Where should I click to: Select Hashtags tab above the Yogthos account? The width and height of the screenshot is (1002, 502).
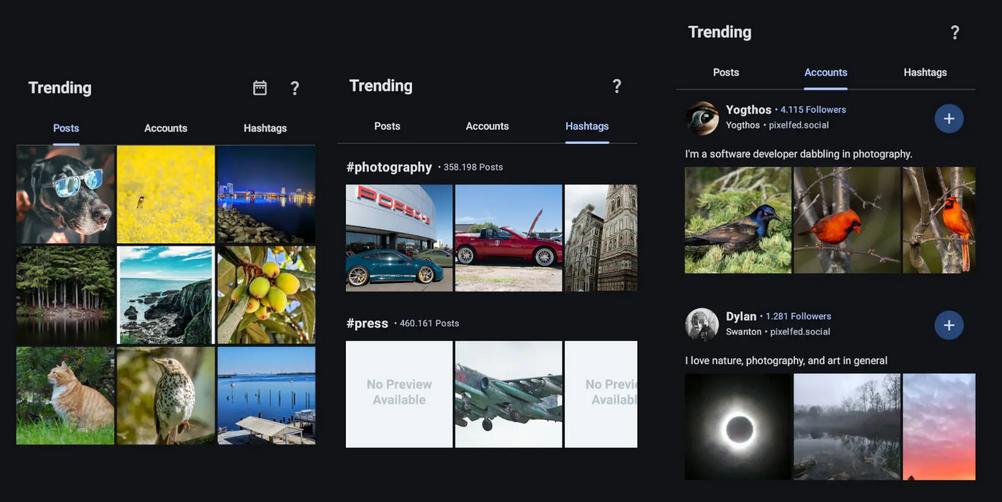[x=925, y=72]
